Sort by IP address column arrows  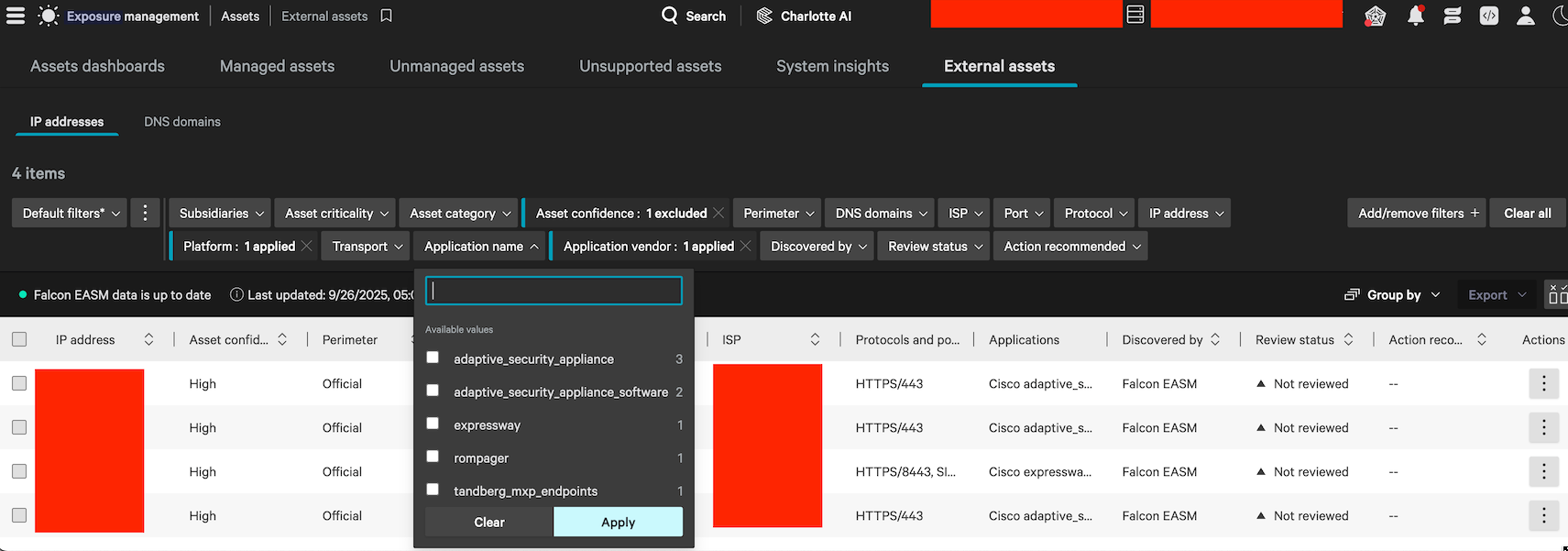148,339
